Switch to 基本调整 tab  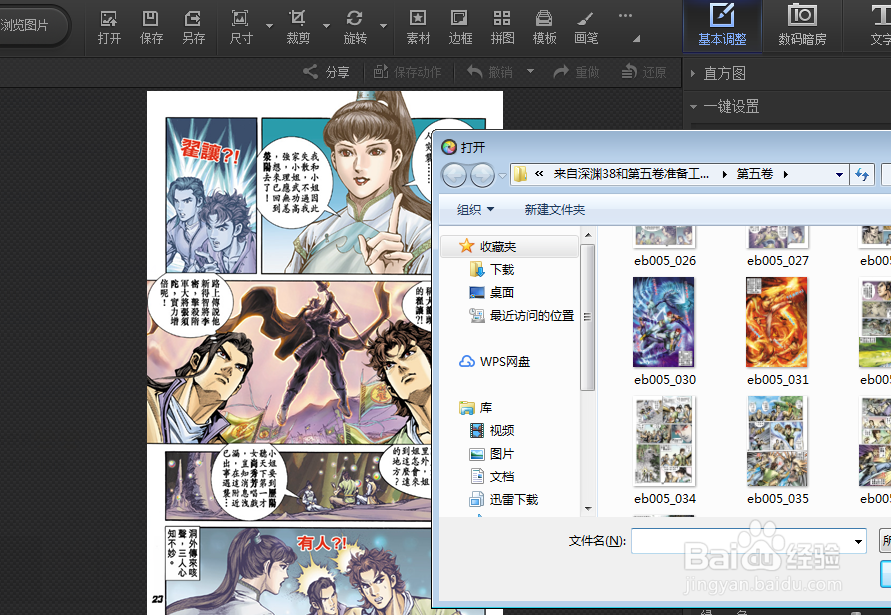point(722,25)
